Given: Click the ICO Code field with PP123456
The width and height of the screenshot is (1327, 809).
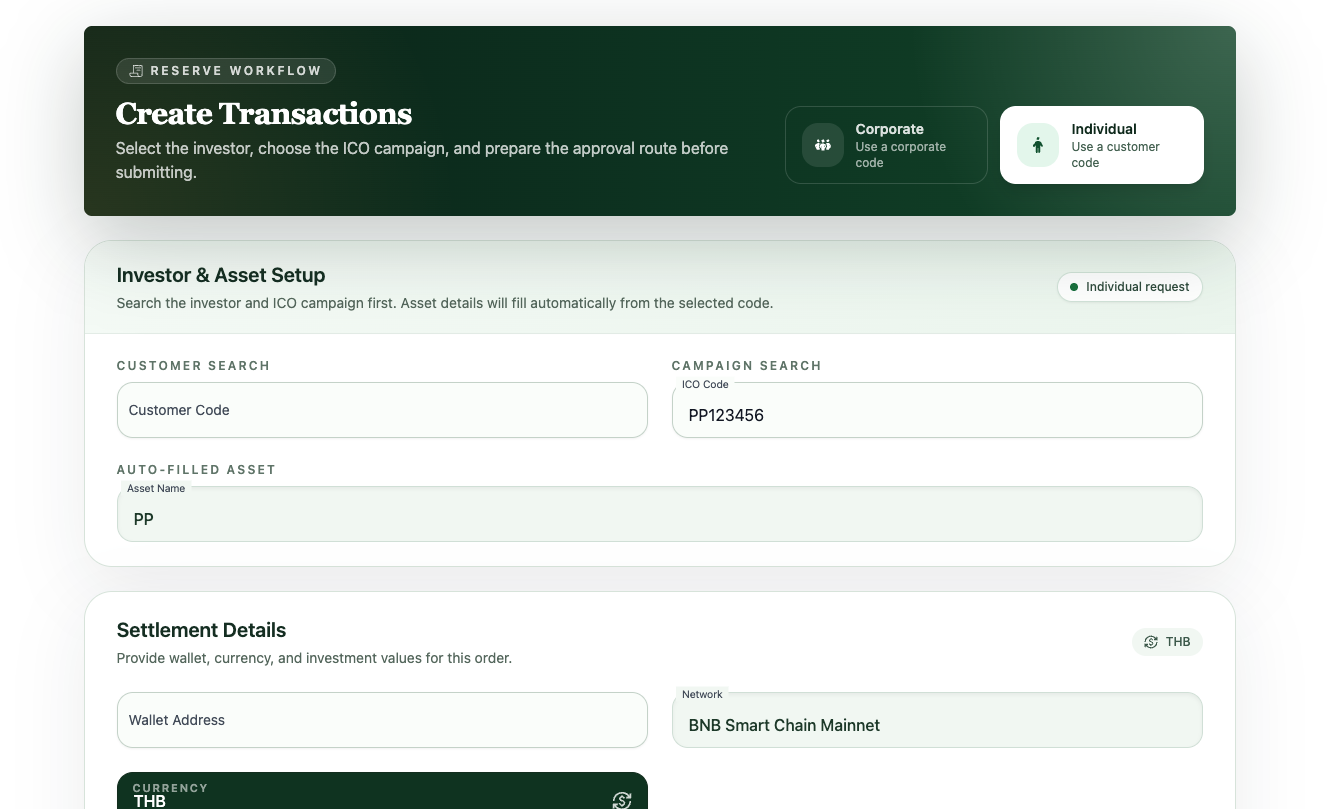Looking at the screenshot, I should (x=936, y=414).
